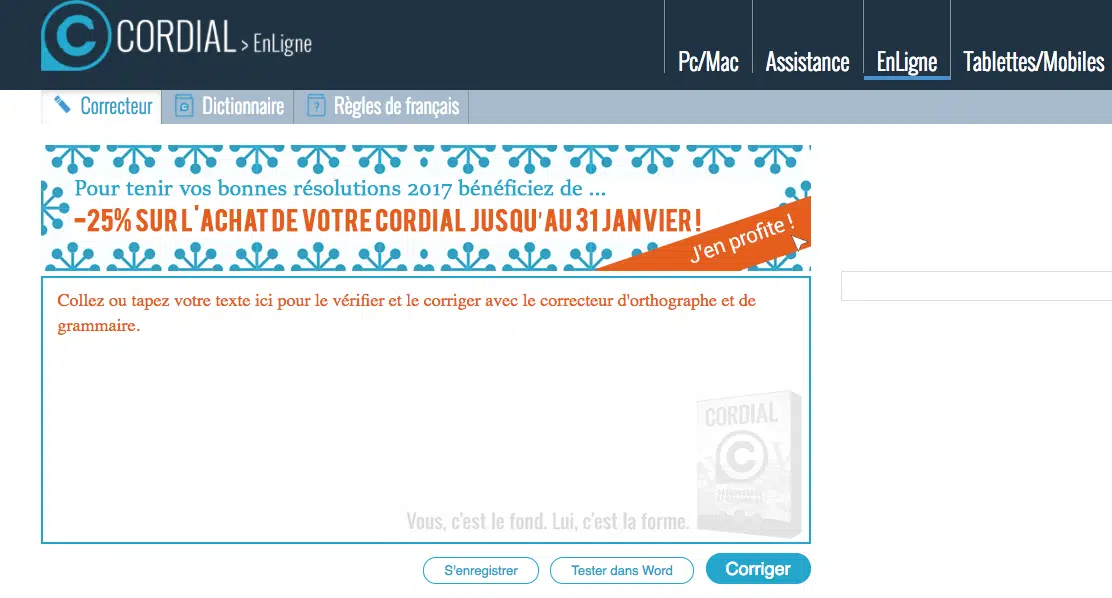Click the -25% promotional banner text

coord(387,221)
